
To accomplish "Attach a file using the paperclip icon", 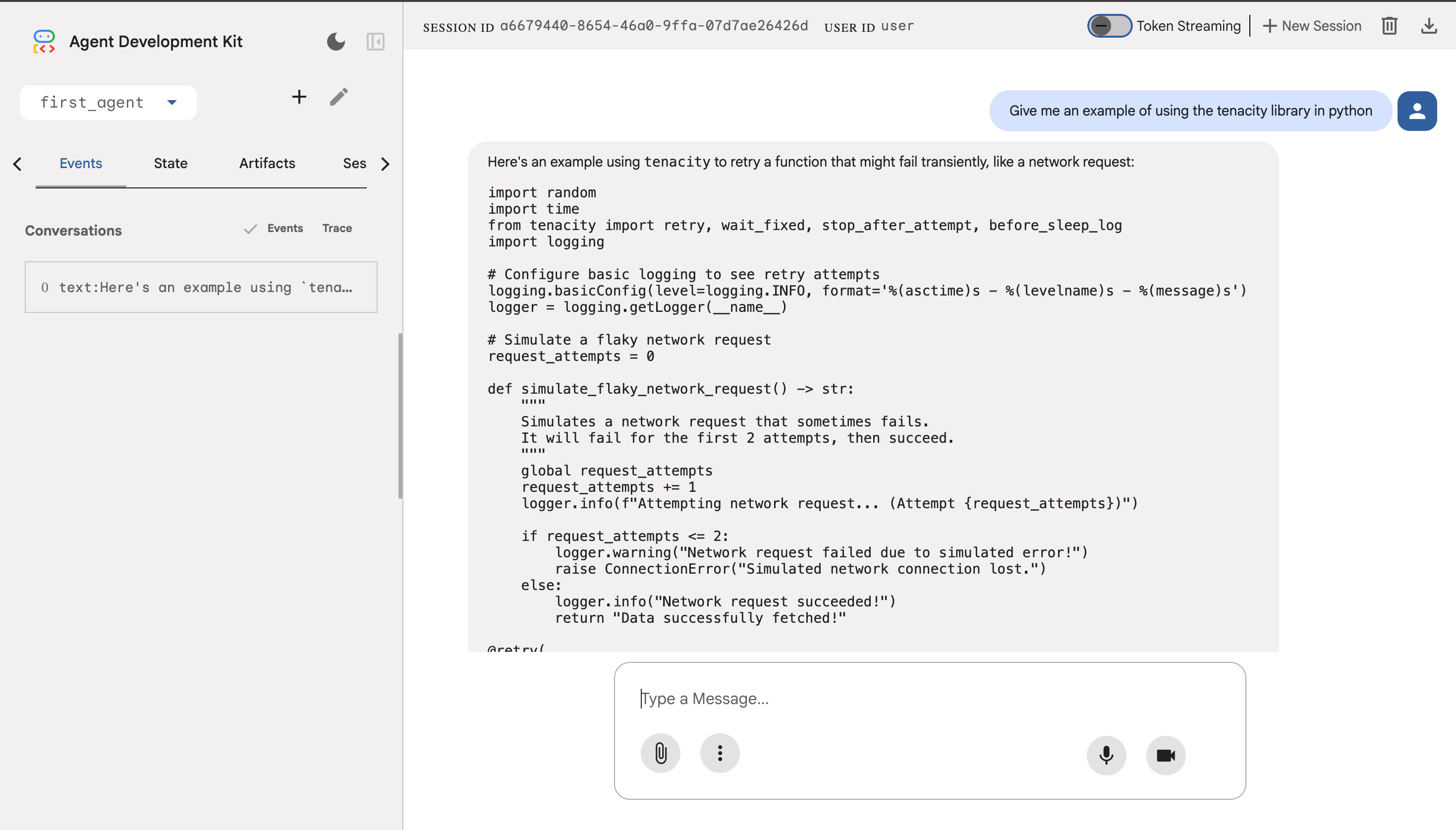I will [x=660, y=753].
